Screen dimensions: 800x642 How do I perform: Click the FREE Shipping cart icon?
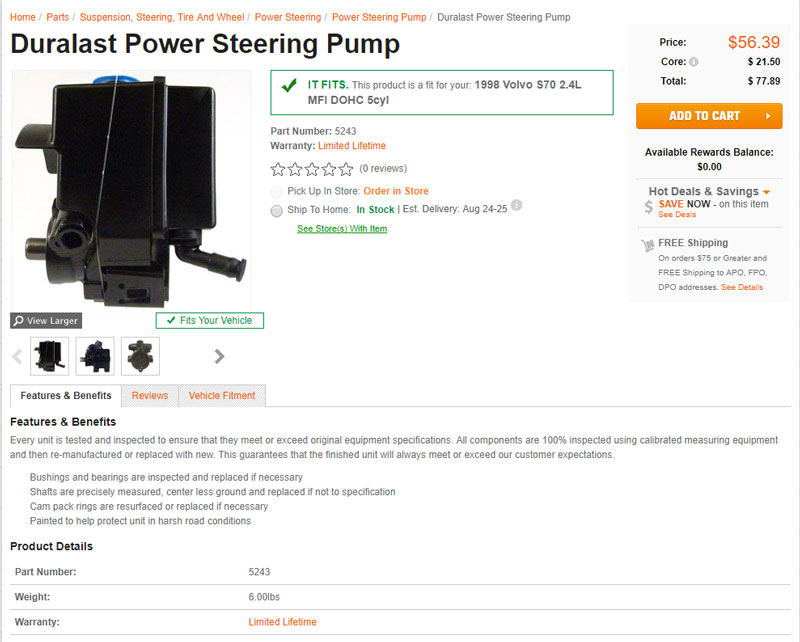[646, 244]
